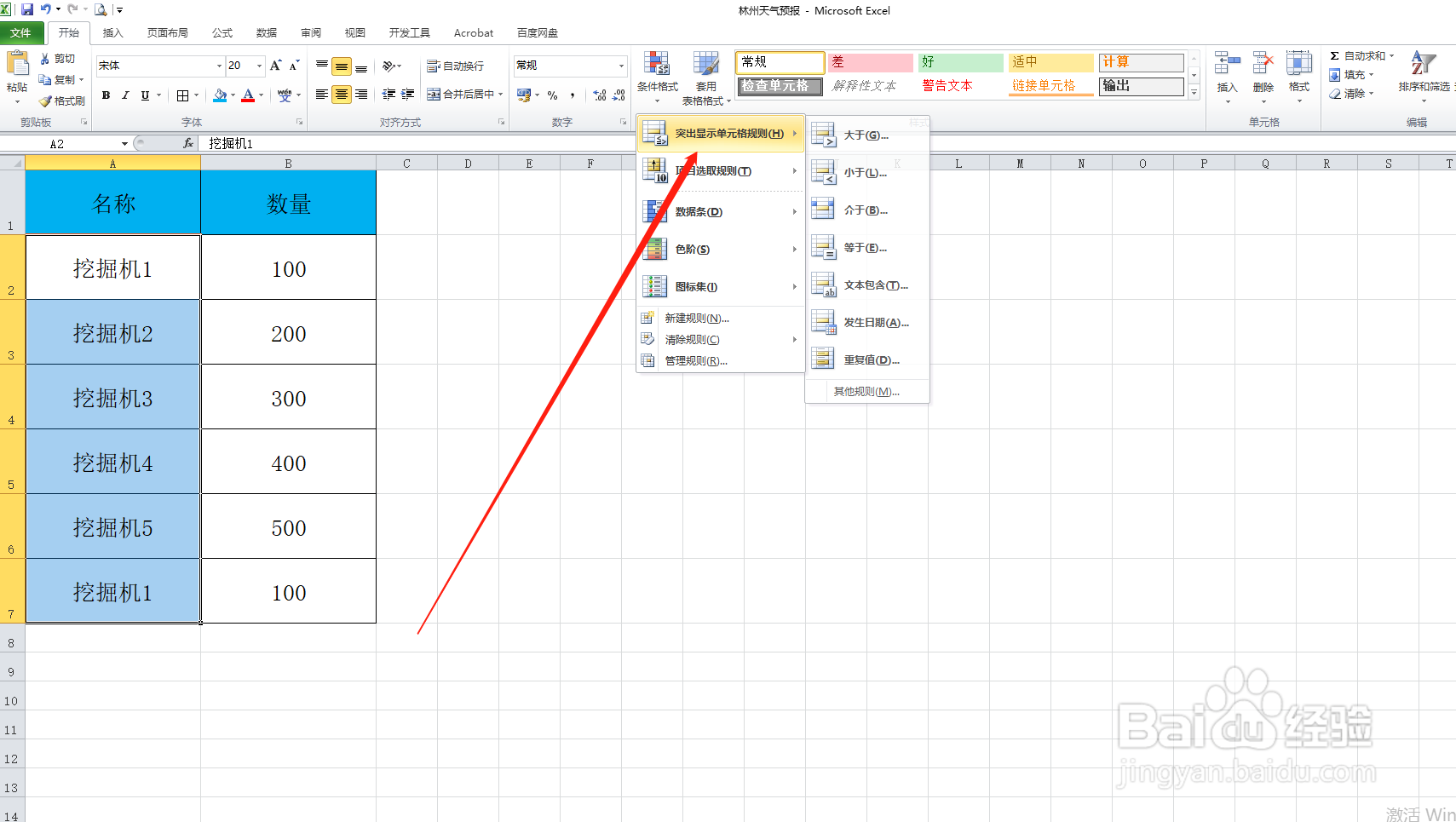
Task: Select top vertical align icon
Action: (x=322, y=66)
